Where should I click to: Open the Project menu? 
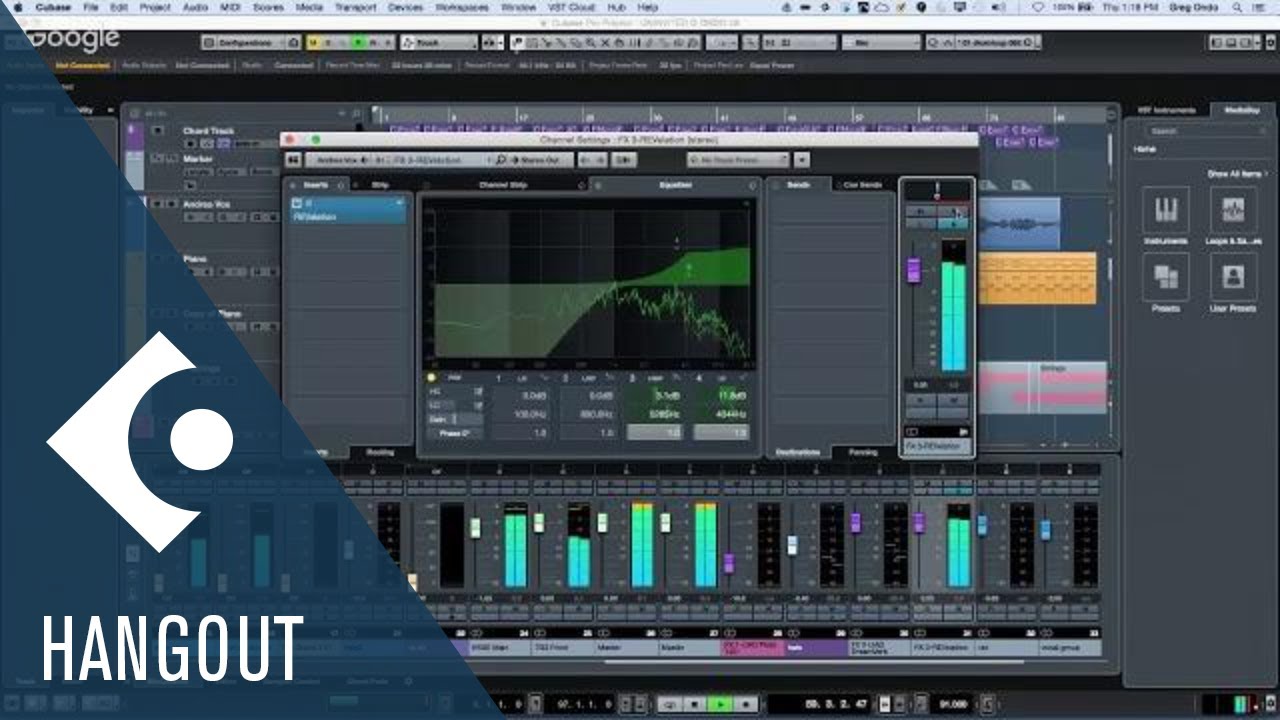click(x=155, y=7)
